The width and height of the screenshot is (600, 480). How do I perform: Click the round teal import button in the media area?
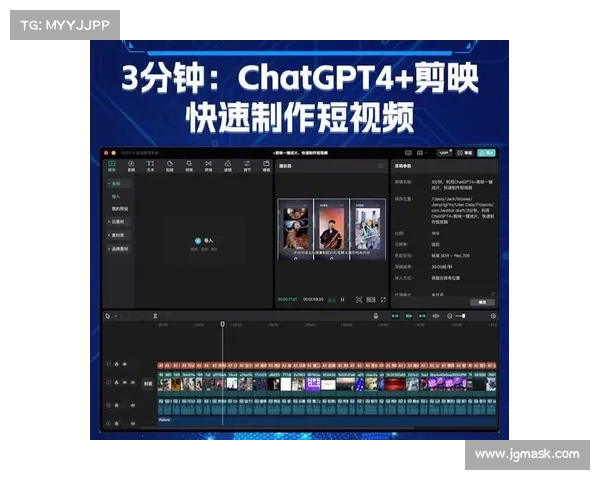pyautogui.click(x=198, y=241)
